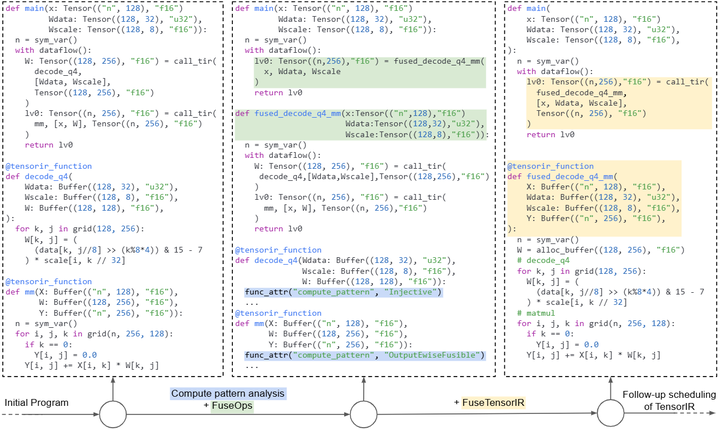Click 'def mm(X: Buffer' line in left panel
The height and width of the screenshot is (430, 720).
coord(91,292)
